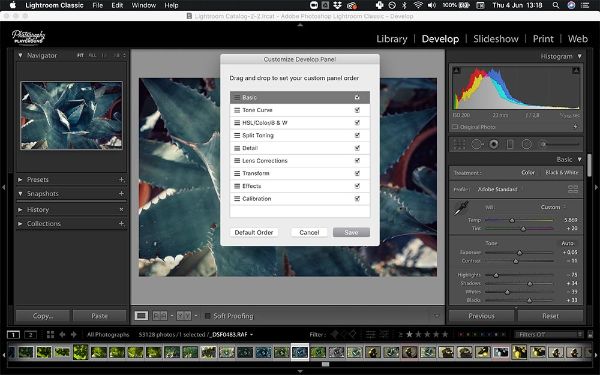Collapse the Histogram panel triangle
The image size is (600, 375).
click(x=580, y=56)
